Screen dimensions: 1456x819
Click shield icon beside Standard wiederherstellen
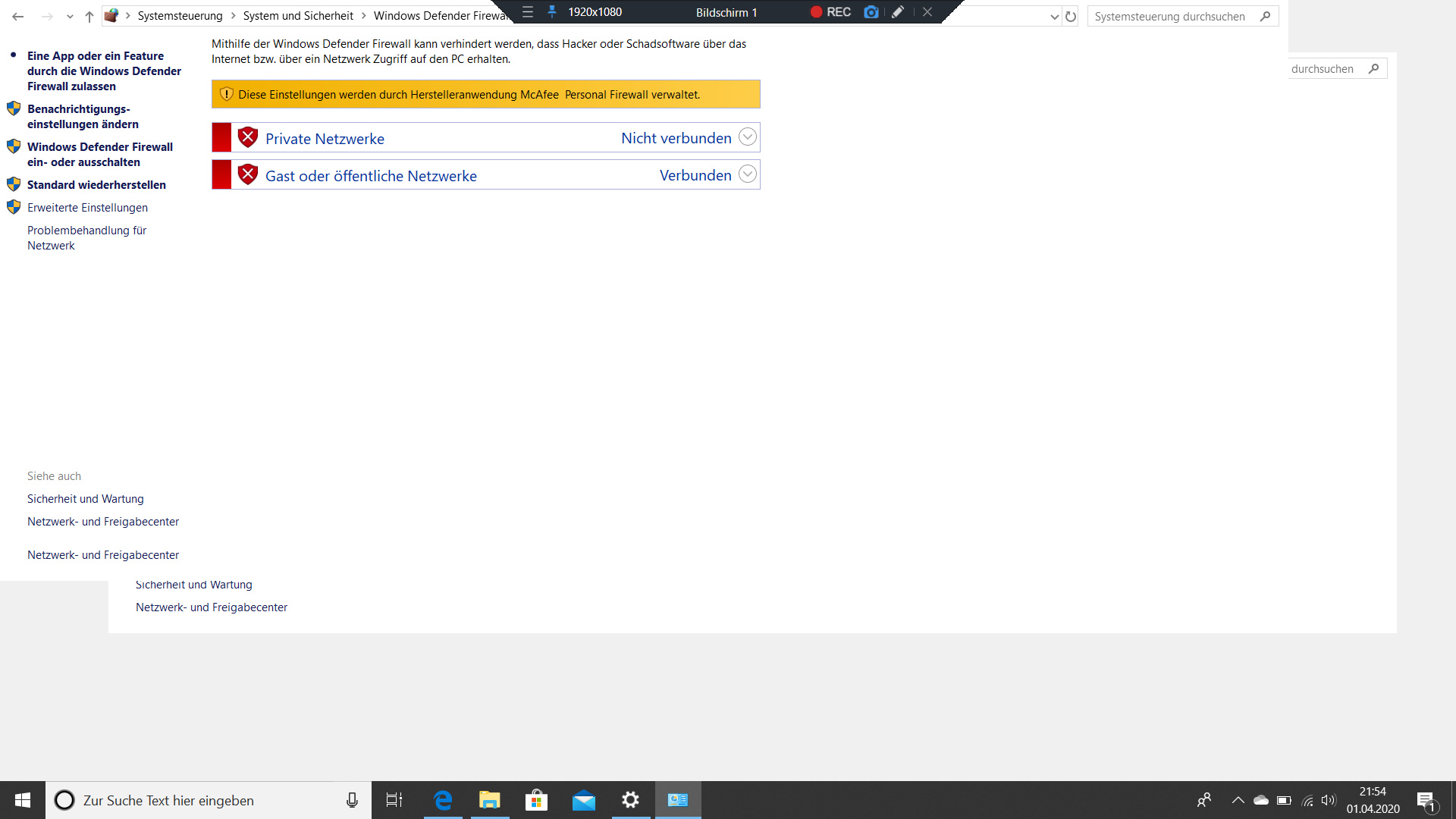14,184
